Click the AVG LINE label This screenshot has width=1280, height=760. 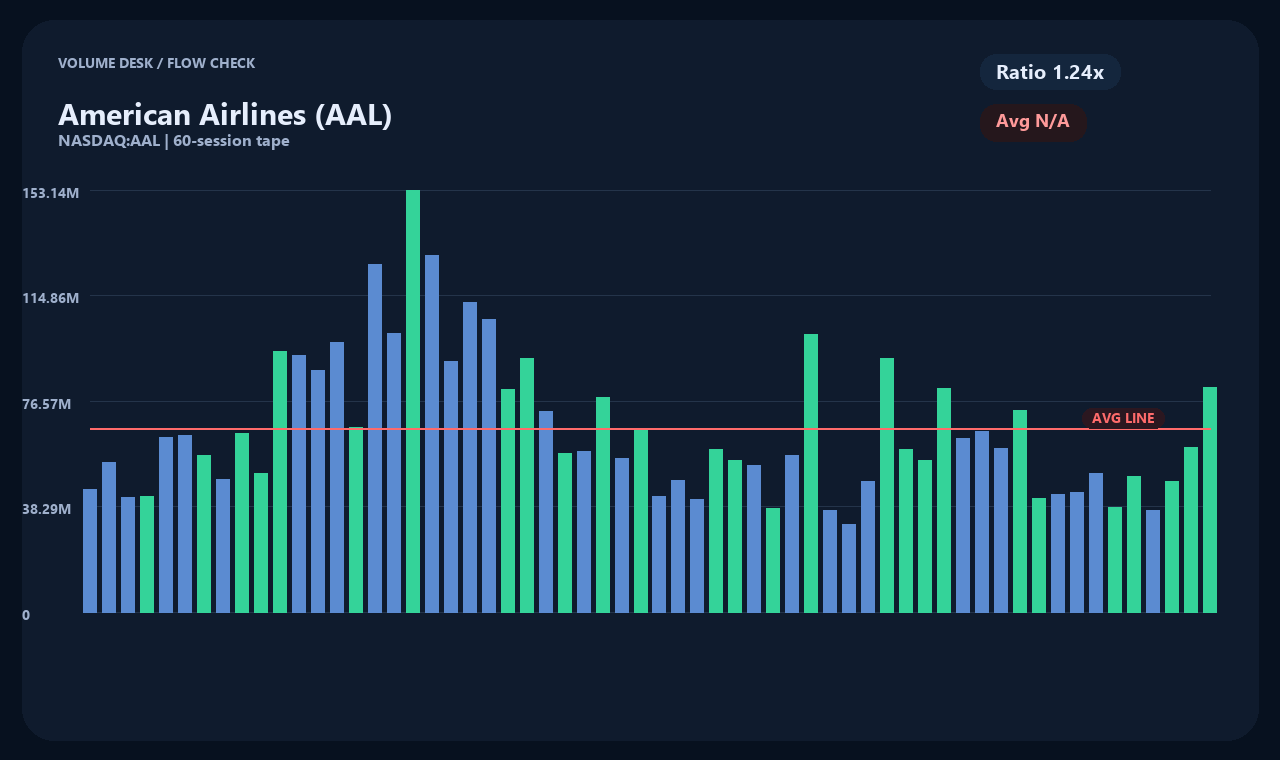(1123, 418)
